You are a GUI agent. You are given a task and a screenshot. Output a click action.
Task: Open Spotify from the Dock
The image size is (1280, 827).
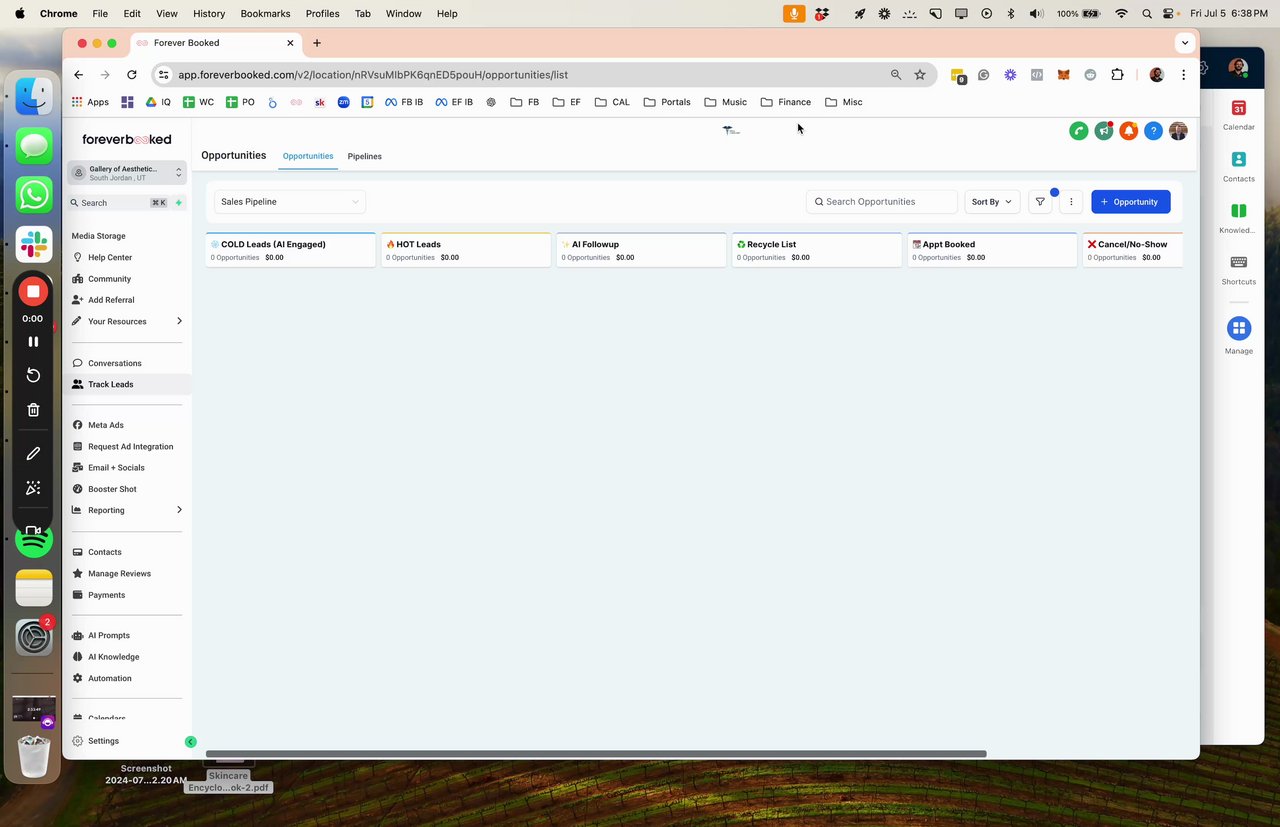[34, 541]
